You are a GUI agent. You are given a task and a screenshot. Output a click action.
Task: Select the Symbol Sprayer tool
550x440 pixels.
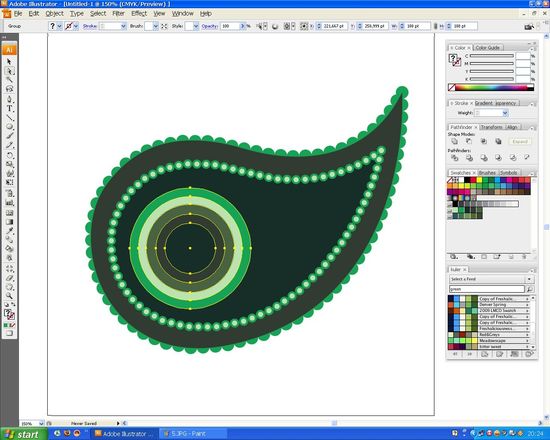9,193
